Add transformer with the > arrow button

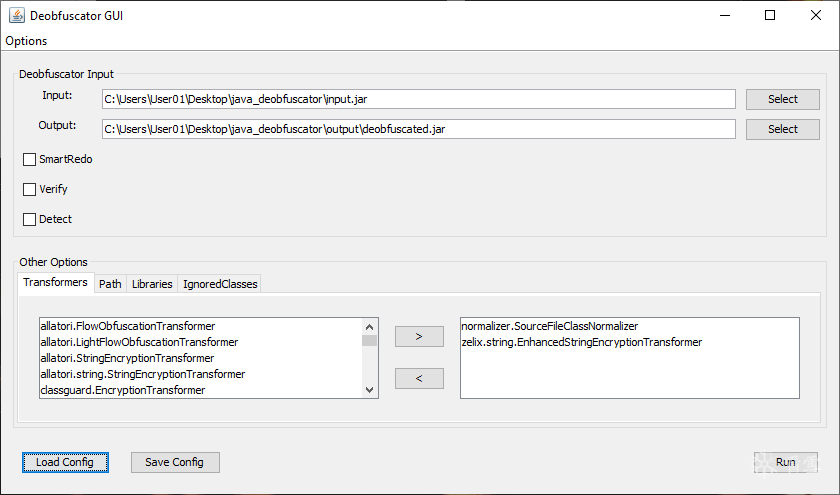pyautogui.click(x=419, y=336)
